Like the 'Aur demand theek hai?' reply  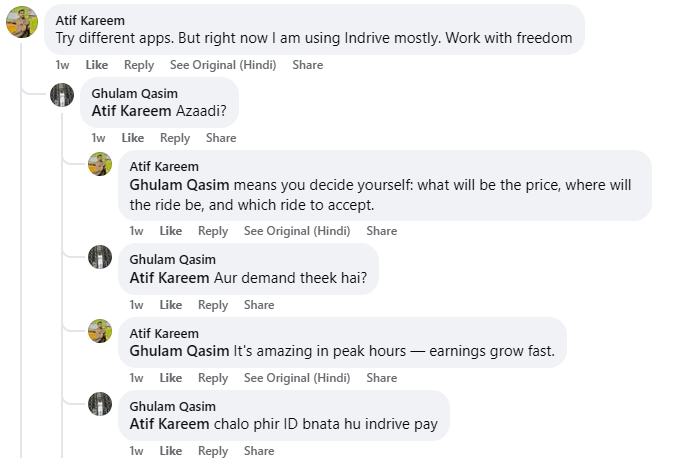tap(171, 305)
